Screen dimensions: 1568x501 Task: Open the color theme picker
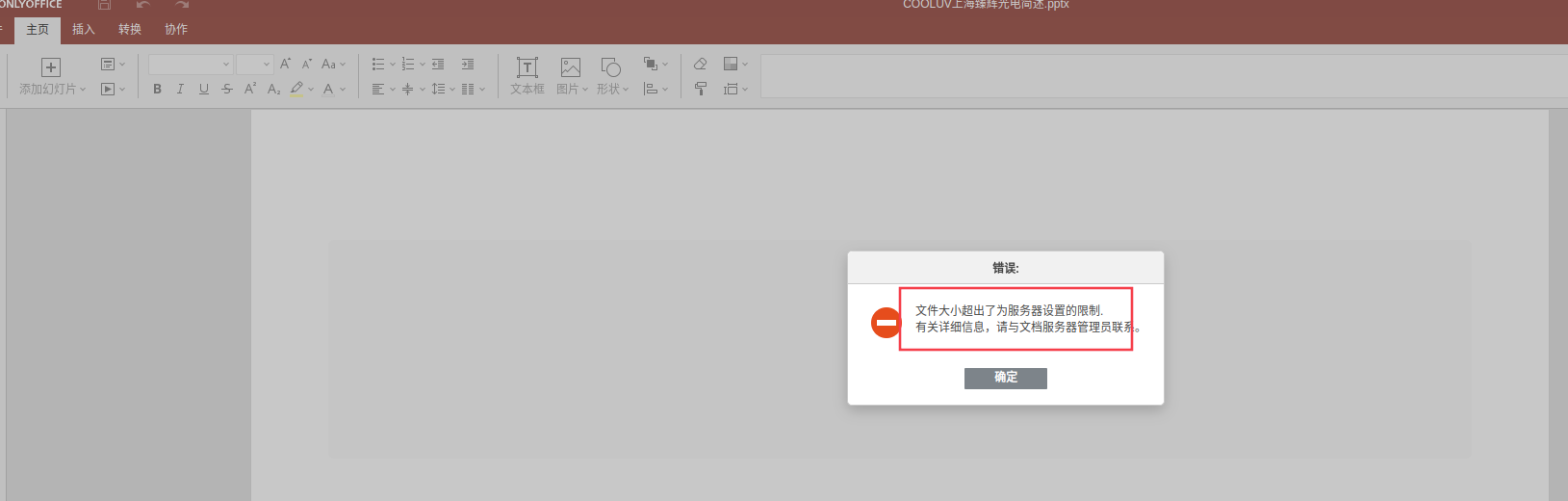735,65
